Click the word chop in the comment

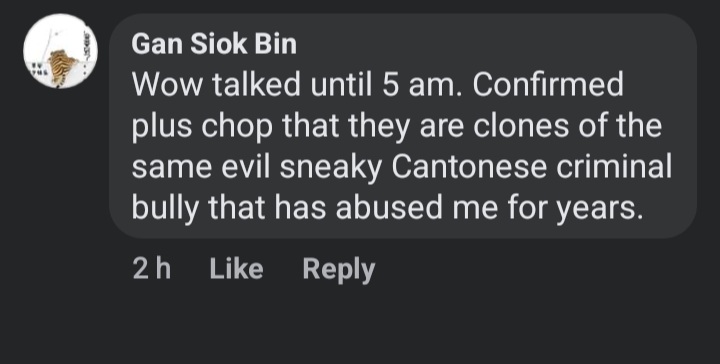[x=236, y=128]
